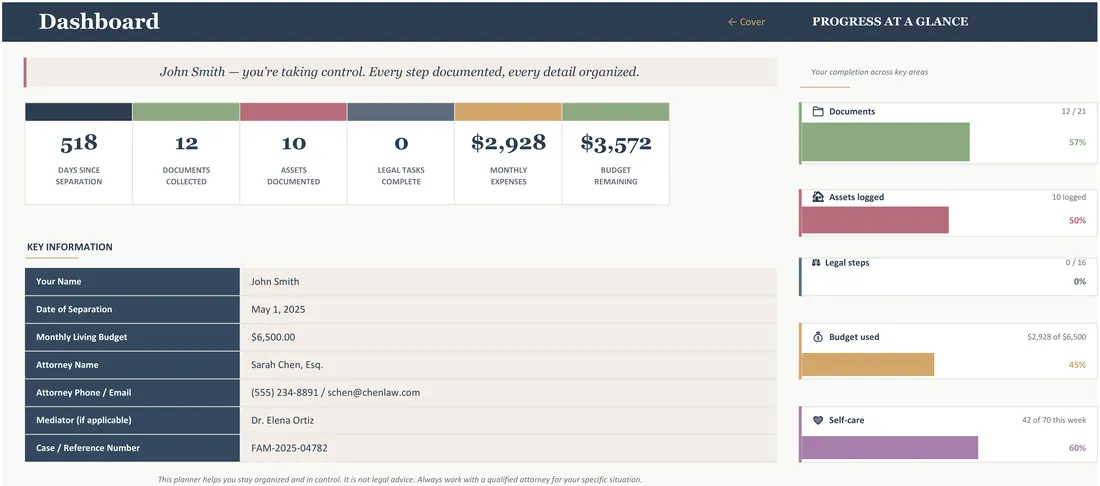Click the KEY INFORMATION section heading
The height and width of the screenshot is (486, 1100).
click(x=69, y=247)
